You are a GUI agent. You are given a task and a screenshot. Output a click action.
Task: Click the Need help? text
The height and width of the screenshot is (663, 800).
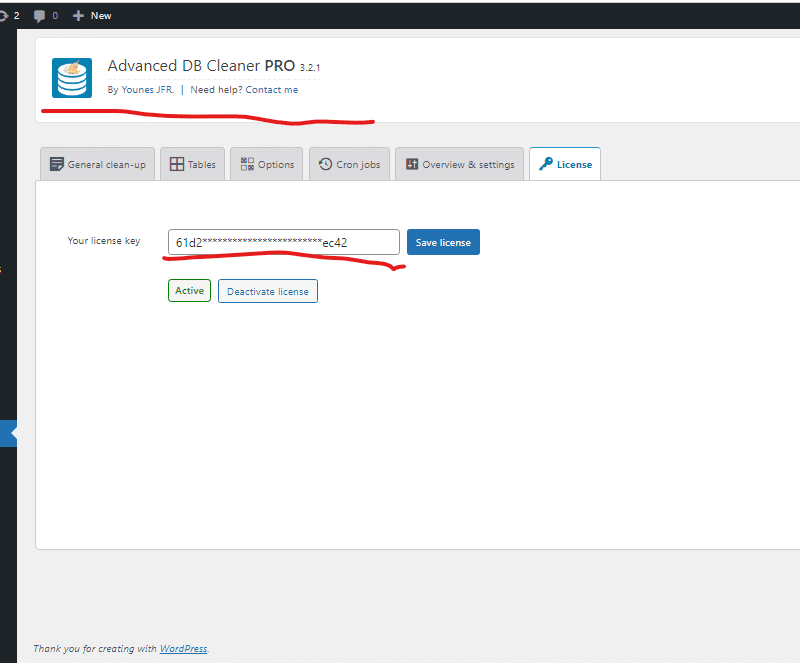(216, 90)
